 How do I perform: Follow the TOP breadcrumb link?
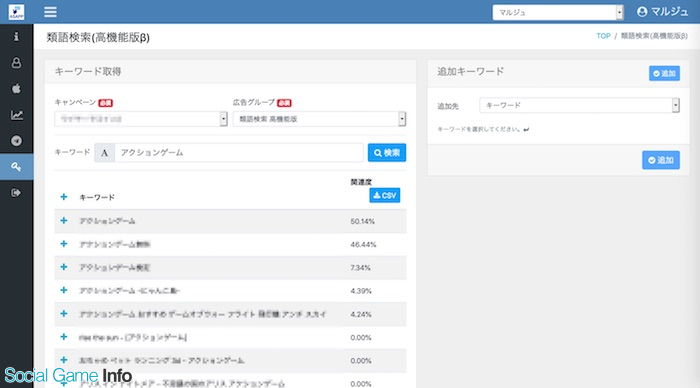click(x=603, y=36)
